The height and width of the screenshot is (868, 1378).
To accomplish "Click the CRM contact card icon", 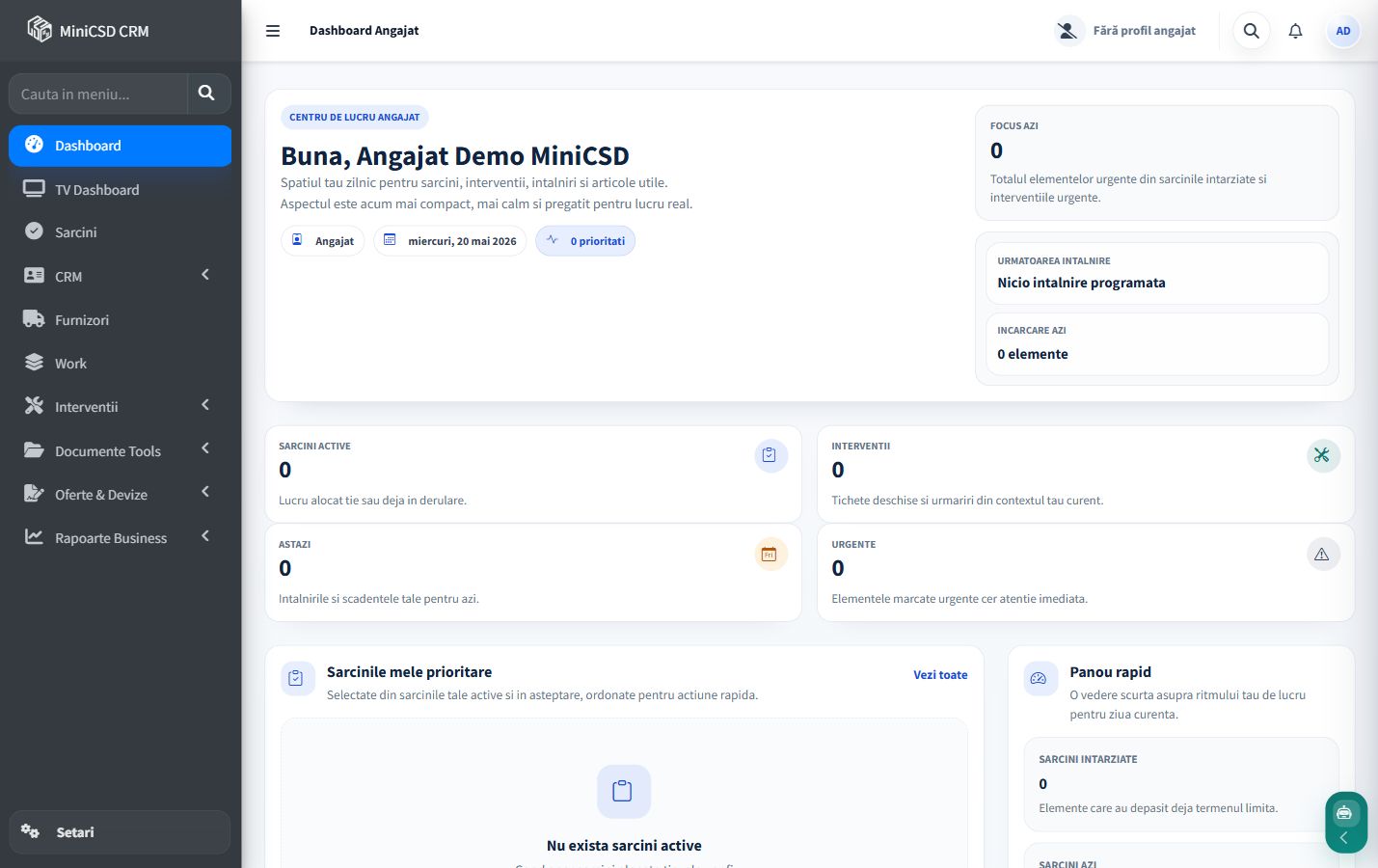I will (x=34, y=276).
